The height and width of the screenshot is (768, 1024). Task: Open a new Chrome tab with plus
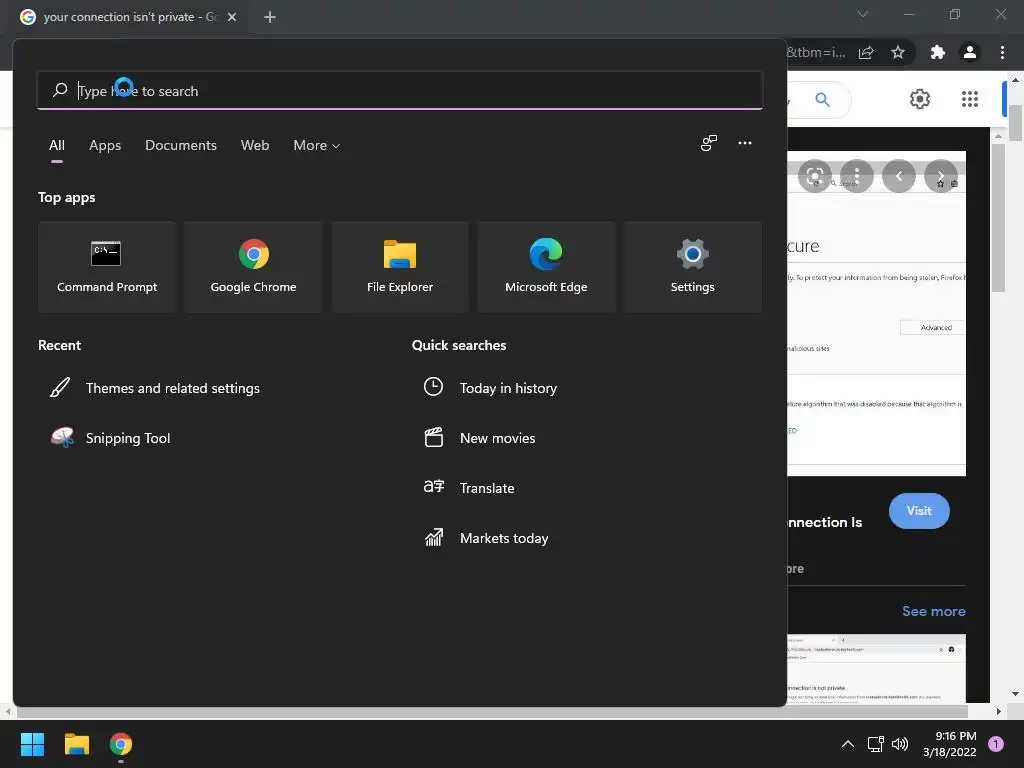point(270,17)
